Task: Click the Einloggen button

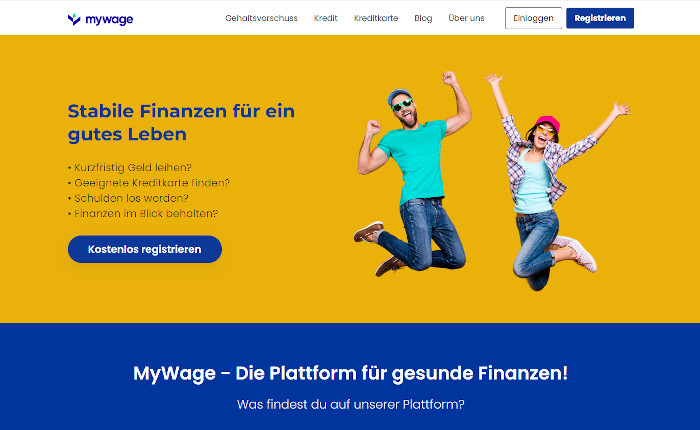Action: tap(533, 18)
